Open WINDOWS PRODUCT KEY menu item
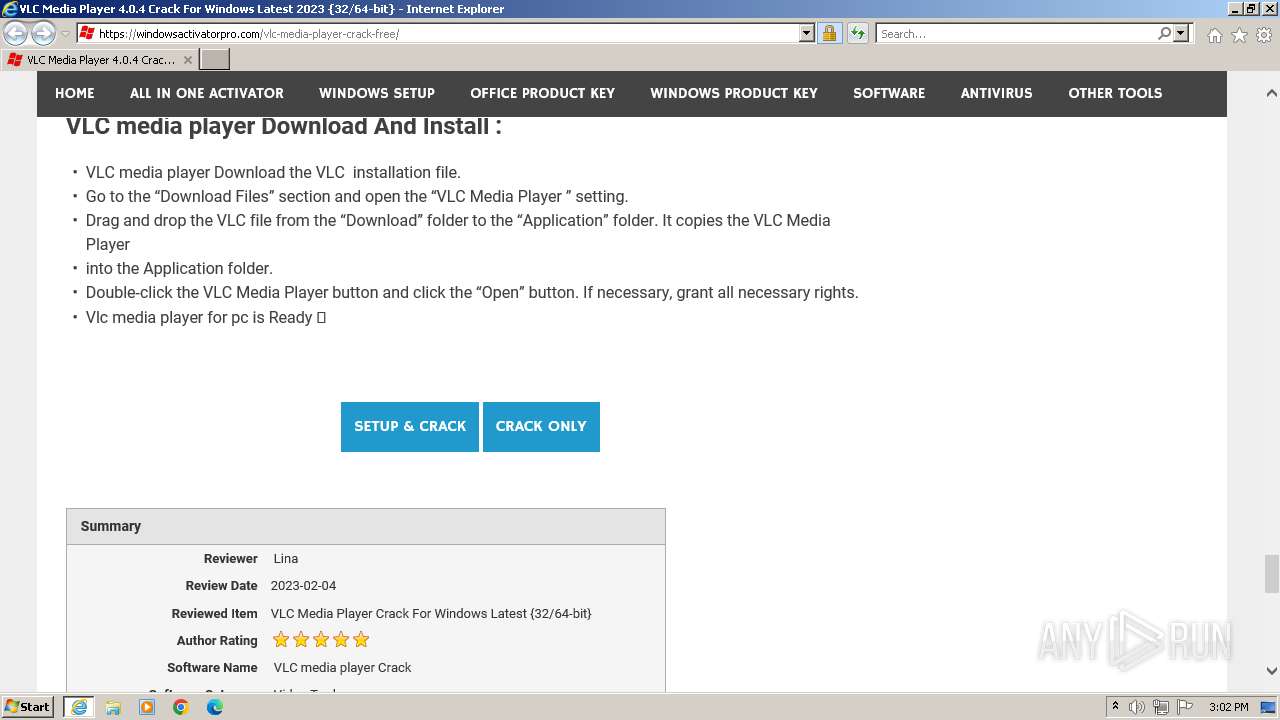Image resolution: width=1280 pixels, height=720 pixels. [x=734, y=93]
